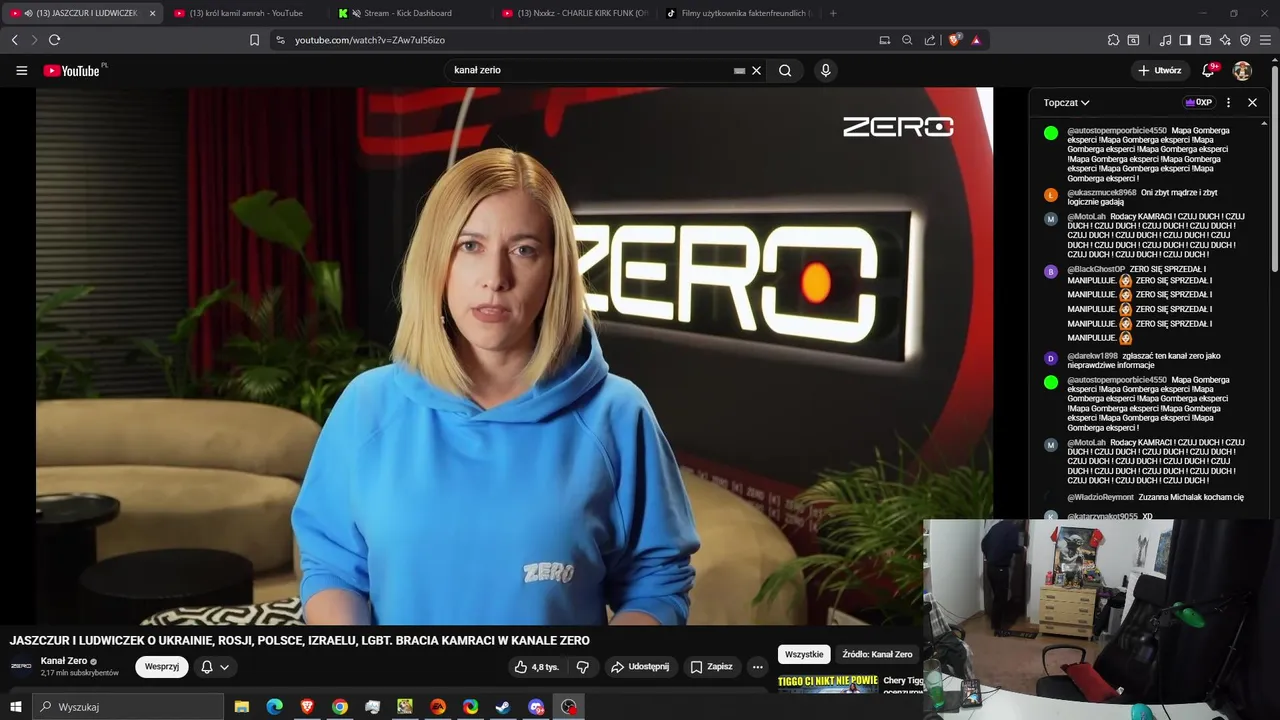Open Microsoft Edge from taskbar

275,707
